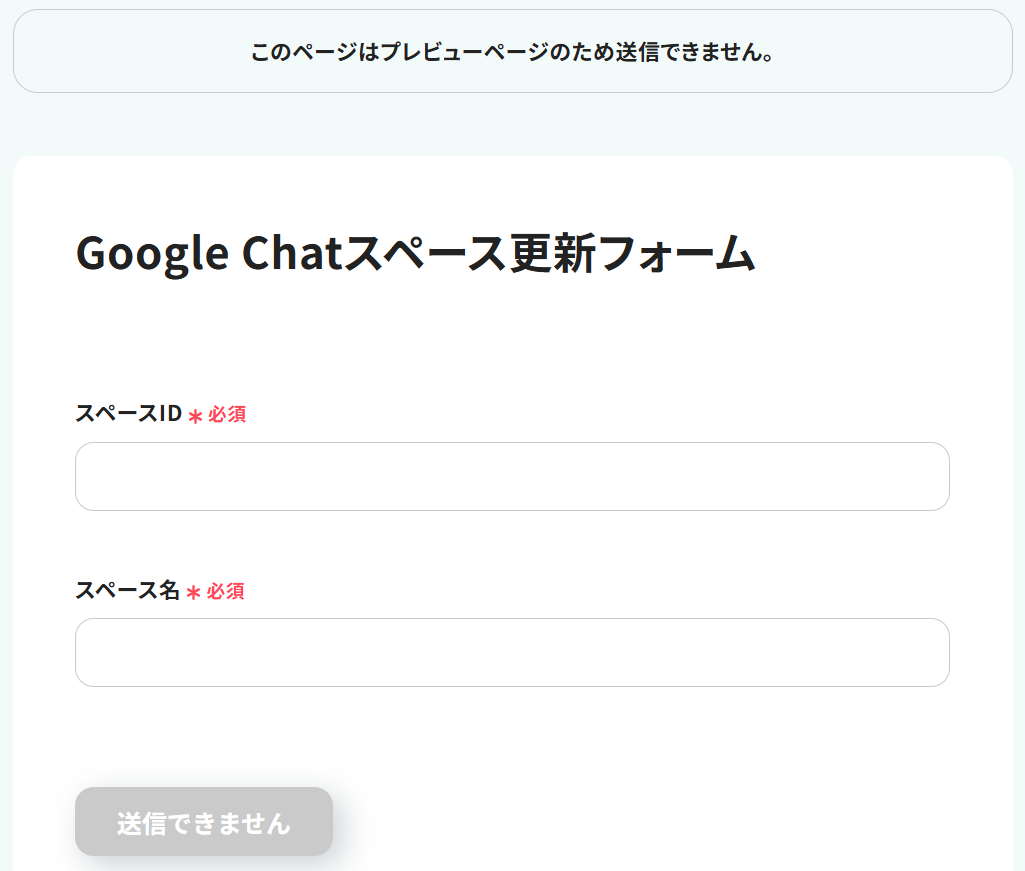Viewport: 1025px width, 871px height.
Task: Click the word "Google" in the form title
Action: click(x=152, y=254)
